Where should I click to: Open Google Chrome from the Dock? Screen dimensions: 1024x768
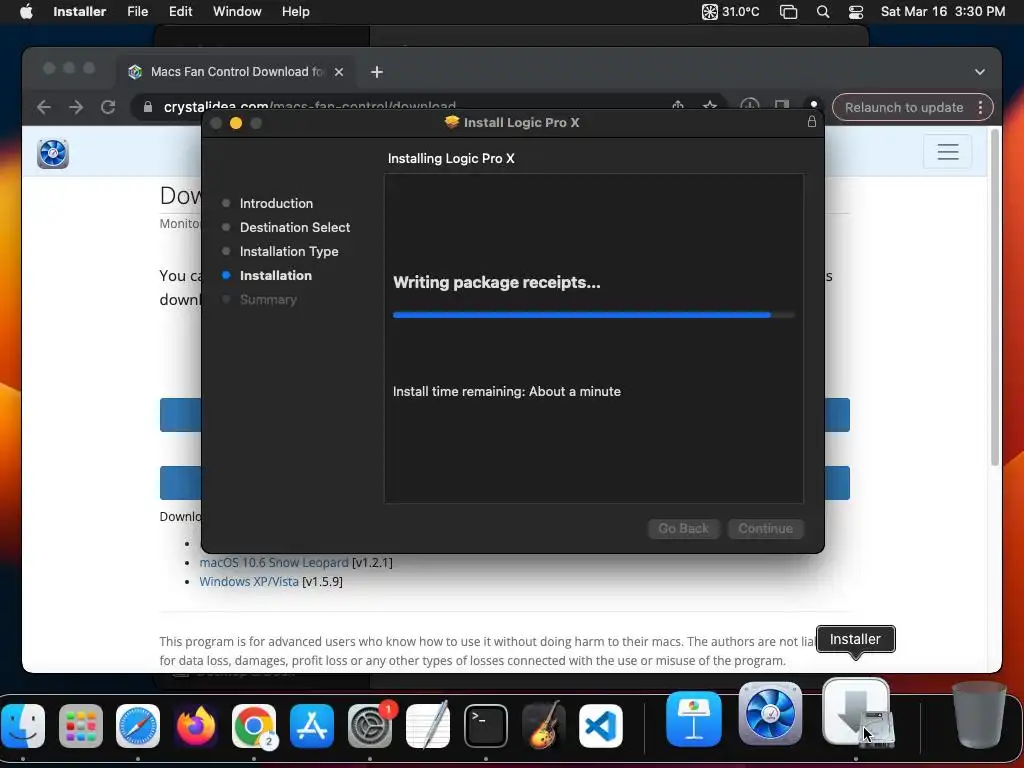tap(254, 726)
